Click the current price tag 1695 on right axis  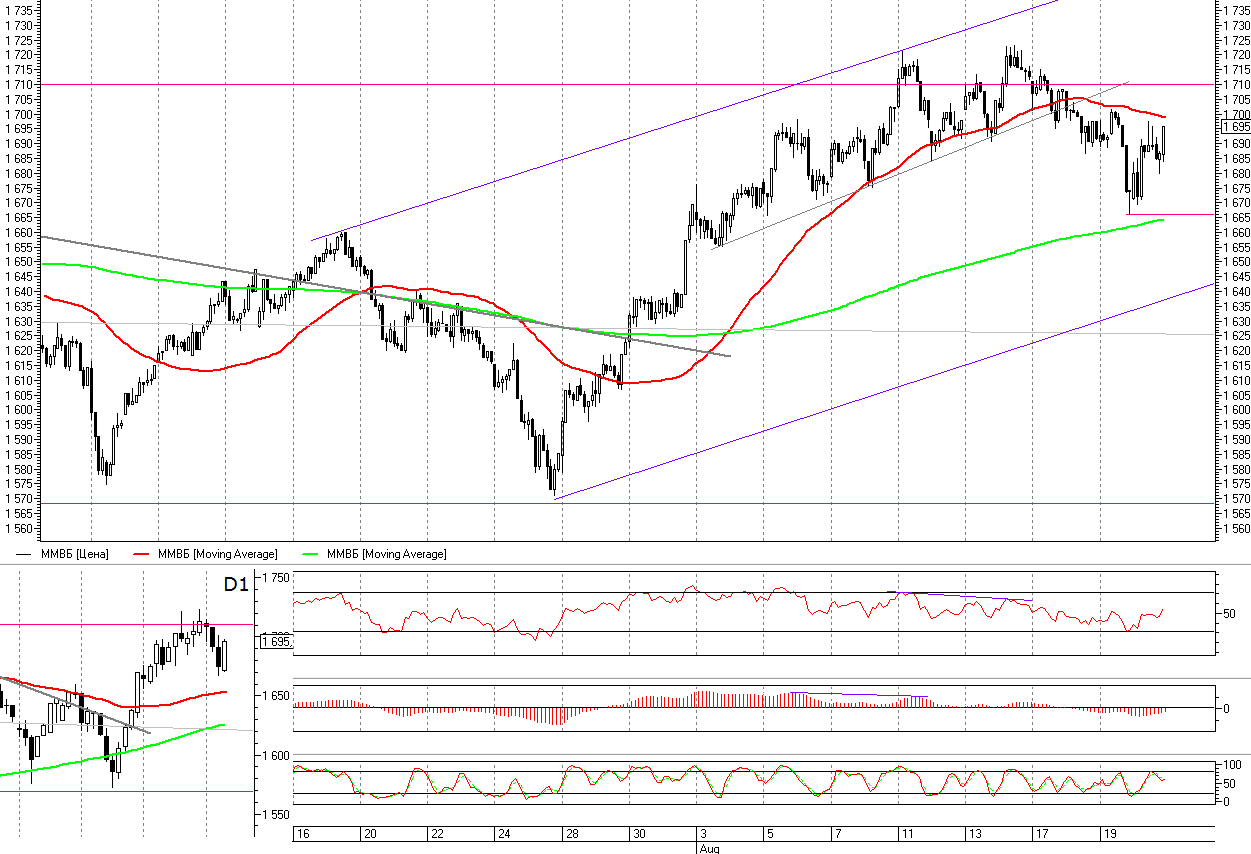[x=1235, y=127]
